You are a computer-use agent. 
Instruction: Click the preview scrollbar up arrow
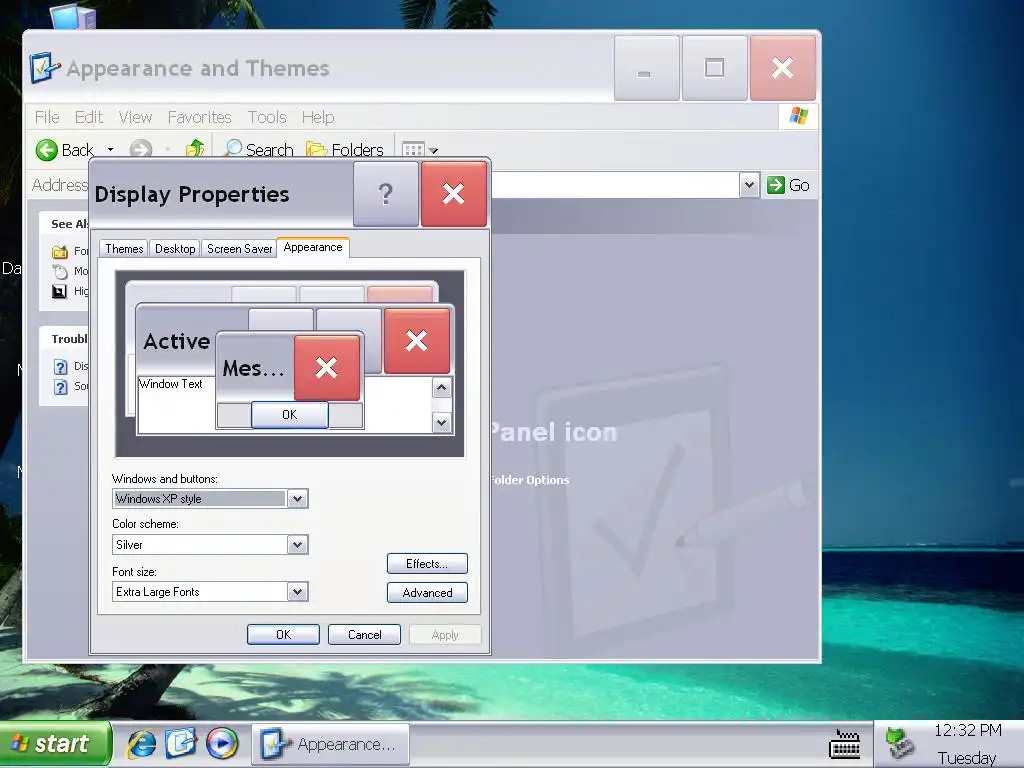tap(441, 388)
